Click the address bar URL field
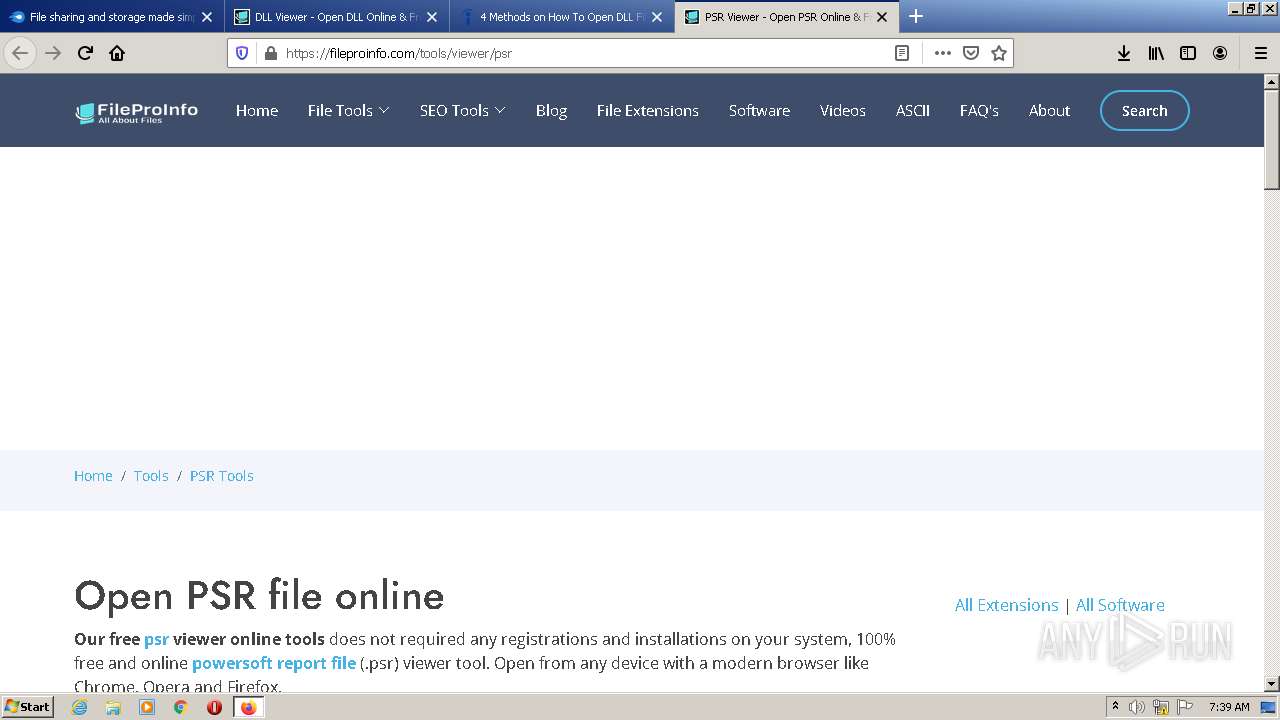Viewport: 1280px width, 720px height. [x=585, y=53]
